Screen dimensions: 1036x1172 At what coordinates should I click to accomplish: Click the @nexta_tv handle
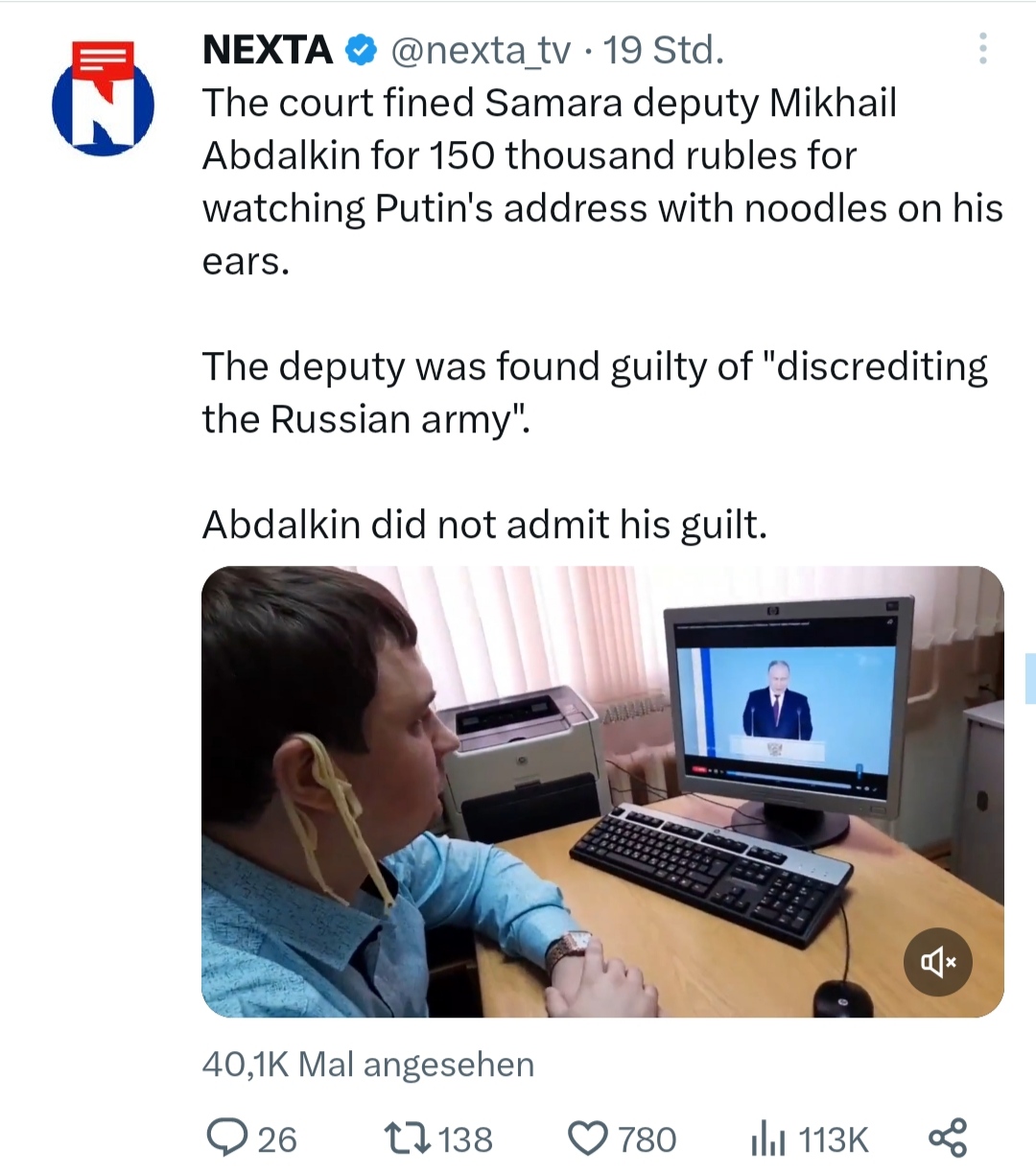[x=480, y=50]
